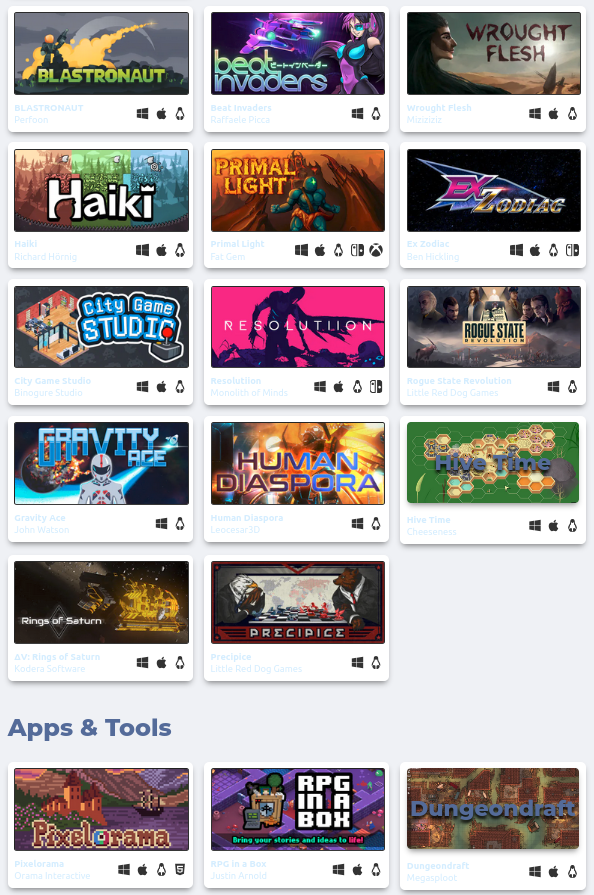Open the Human Diaspora cover image
This screenshot has height=895, width=594.
coord(298,463)
